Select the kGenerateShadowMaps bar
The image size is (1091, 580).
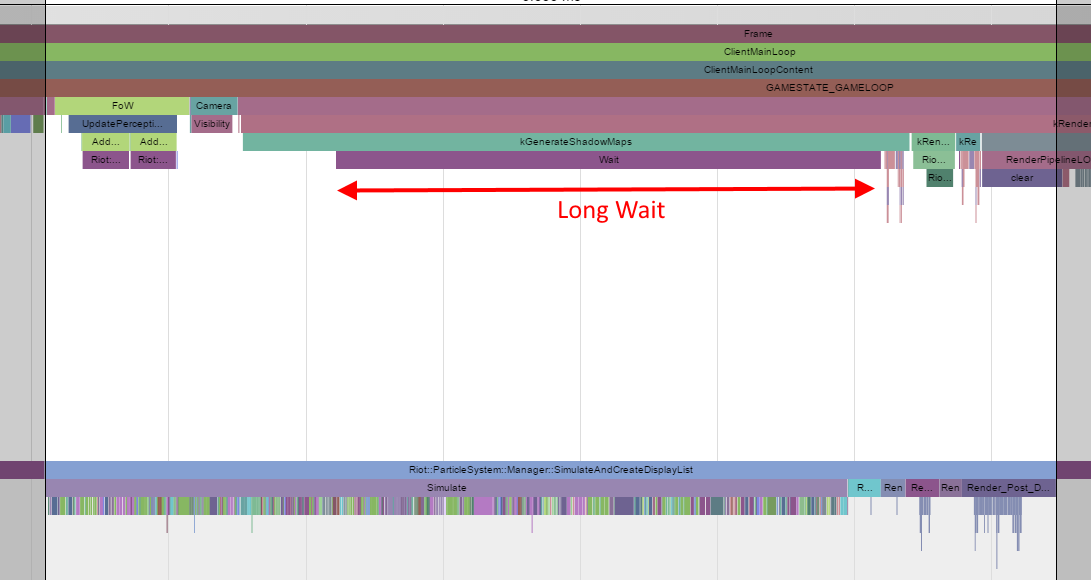(x=575, y=142)
